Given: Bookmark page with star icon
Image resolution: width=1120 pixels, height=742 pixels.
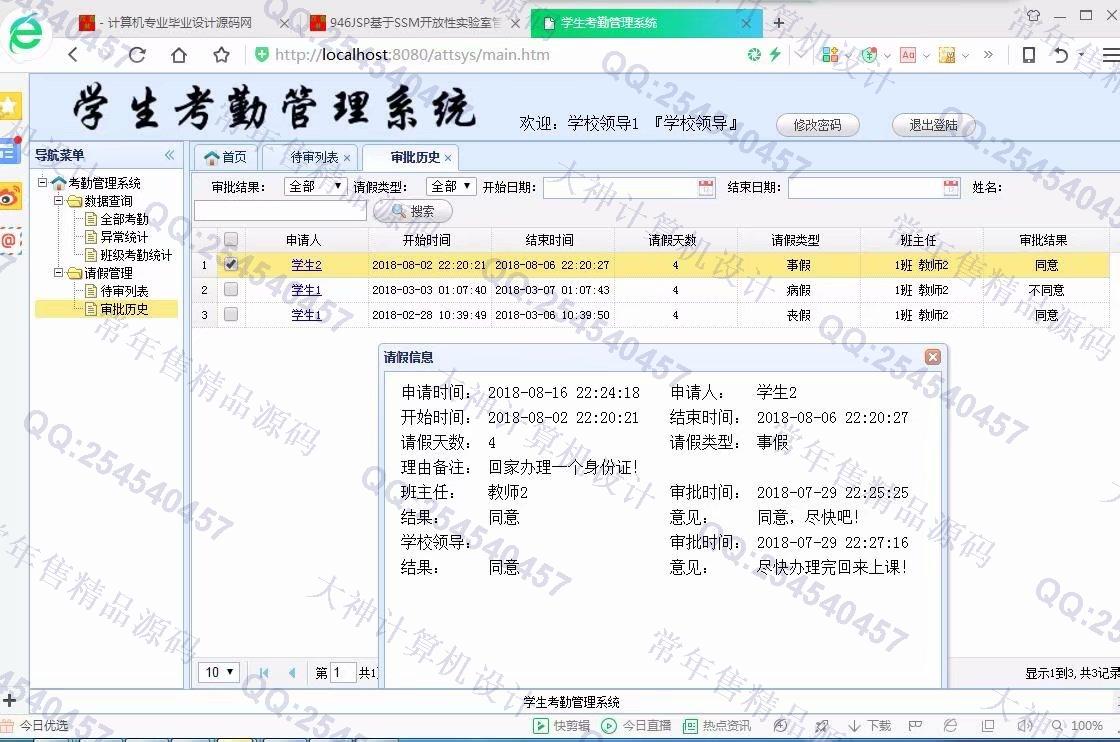Looking at the screenshot, I should [221, 54].
